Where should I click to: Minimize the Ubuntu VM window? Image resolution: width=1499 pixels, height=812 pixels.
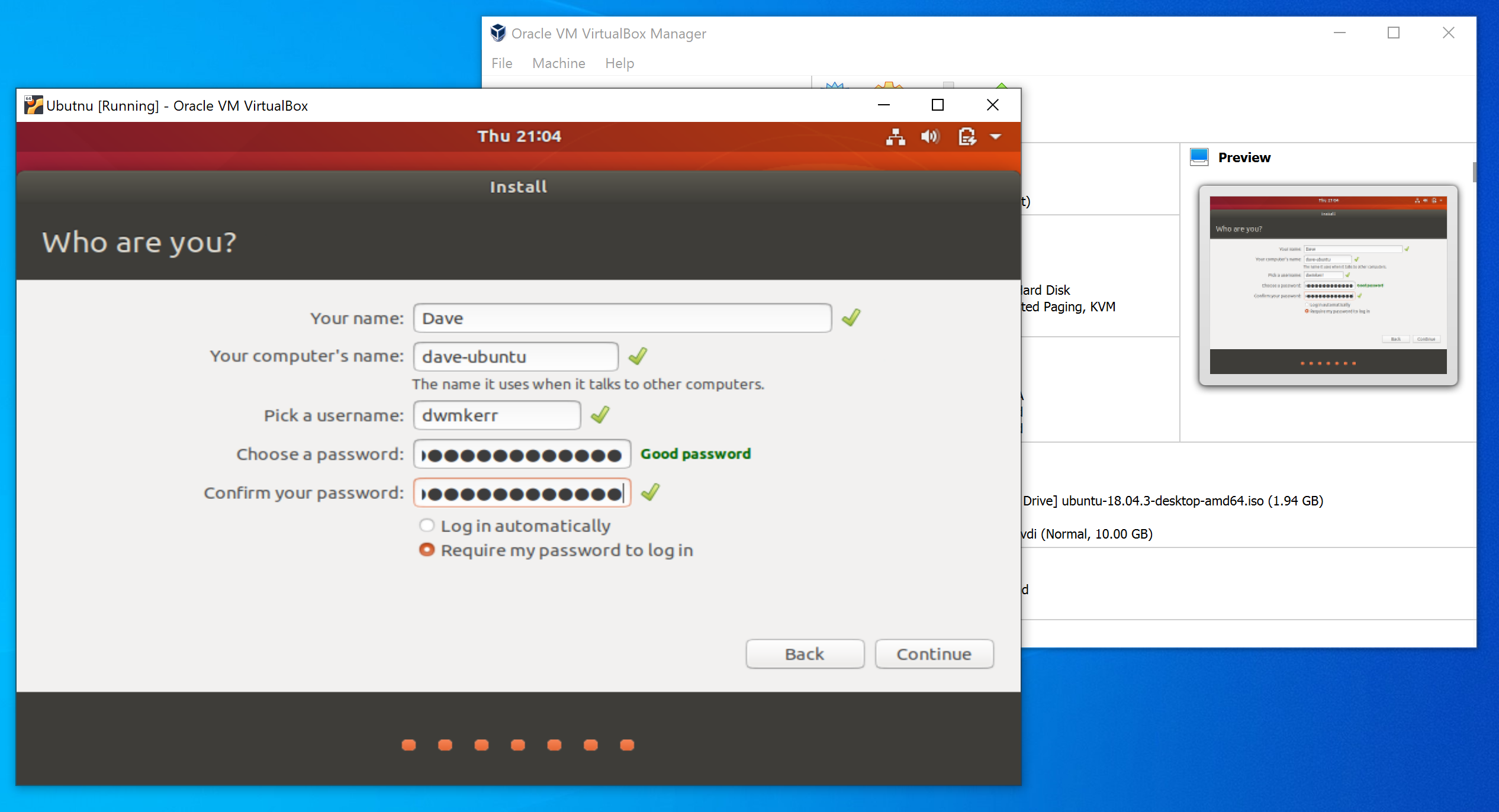pyautogui.click(x=883, y=105)
